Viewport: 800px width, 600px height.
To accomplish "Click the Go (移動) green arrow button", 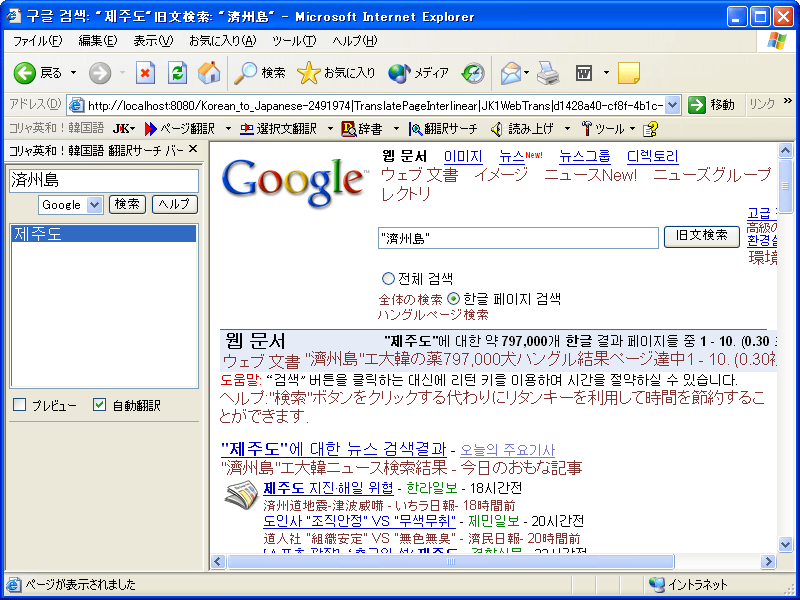I will (x=696, y=105).
